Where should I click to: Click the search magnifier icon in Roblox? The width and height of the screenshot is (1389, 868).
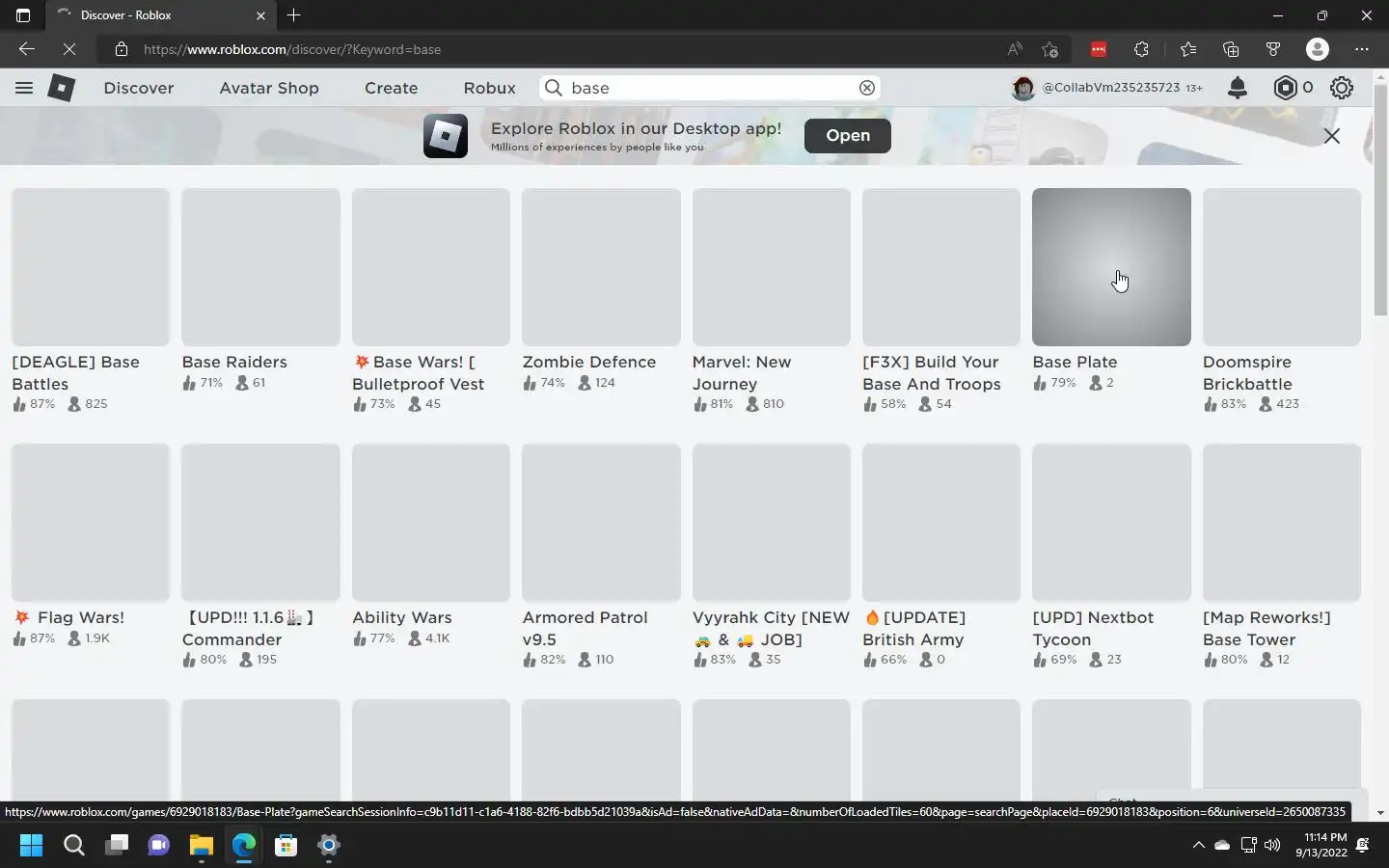coord(554,88)
